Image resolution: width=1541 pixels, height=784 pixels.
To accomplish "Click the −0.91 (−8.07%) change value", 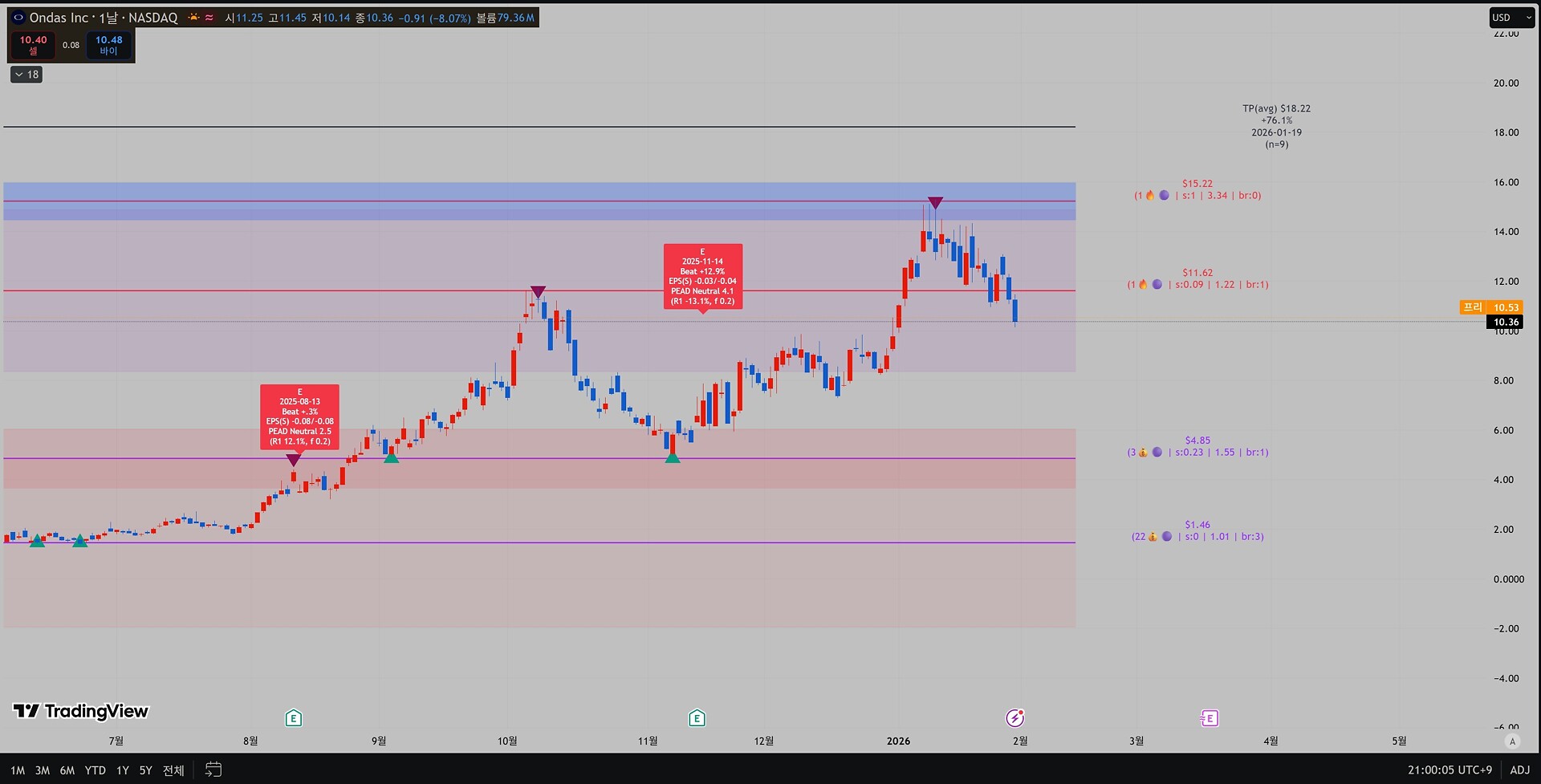I will coord(434,18).
